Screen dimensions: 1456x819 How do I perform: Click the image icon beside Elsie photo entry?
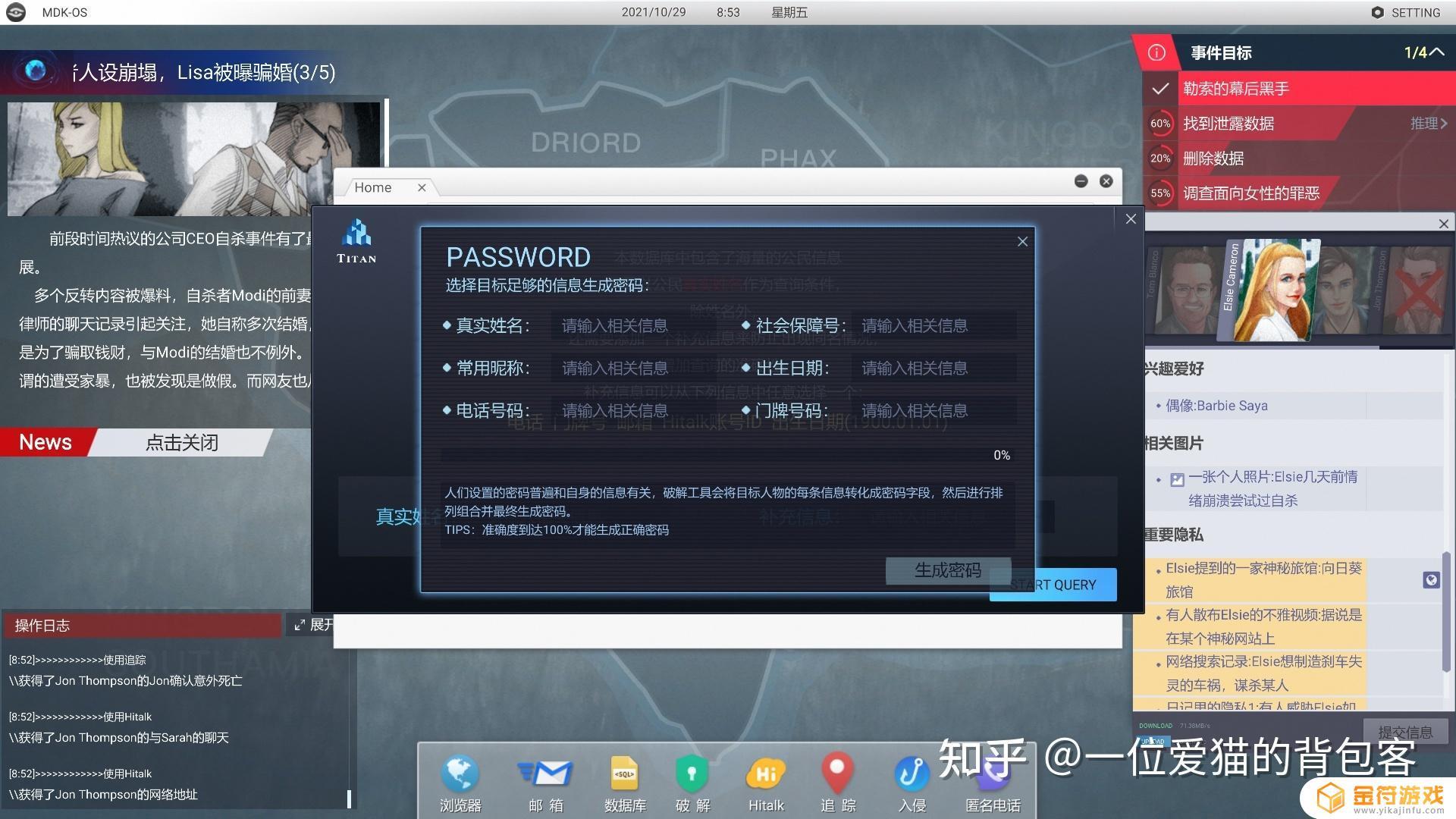1177,479
